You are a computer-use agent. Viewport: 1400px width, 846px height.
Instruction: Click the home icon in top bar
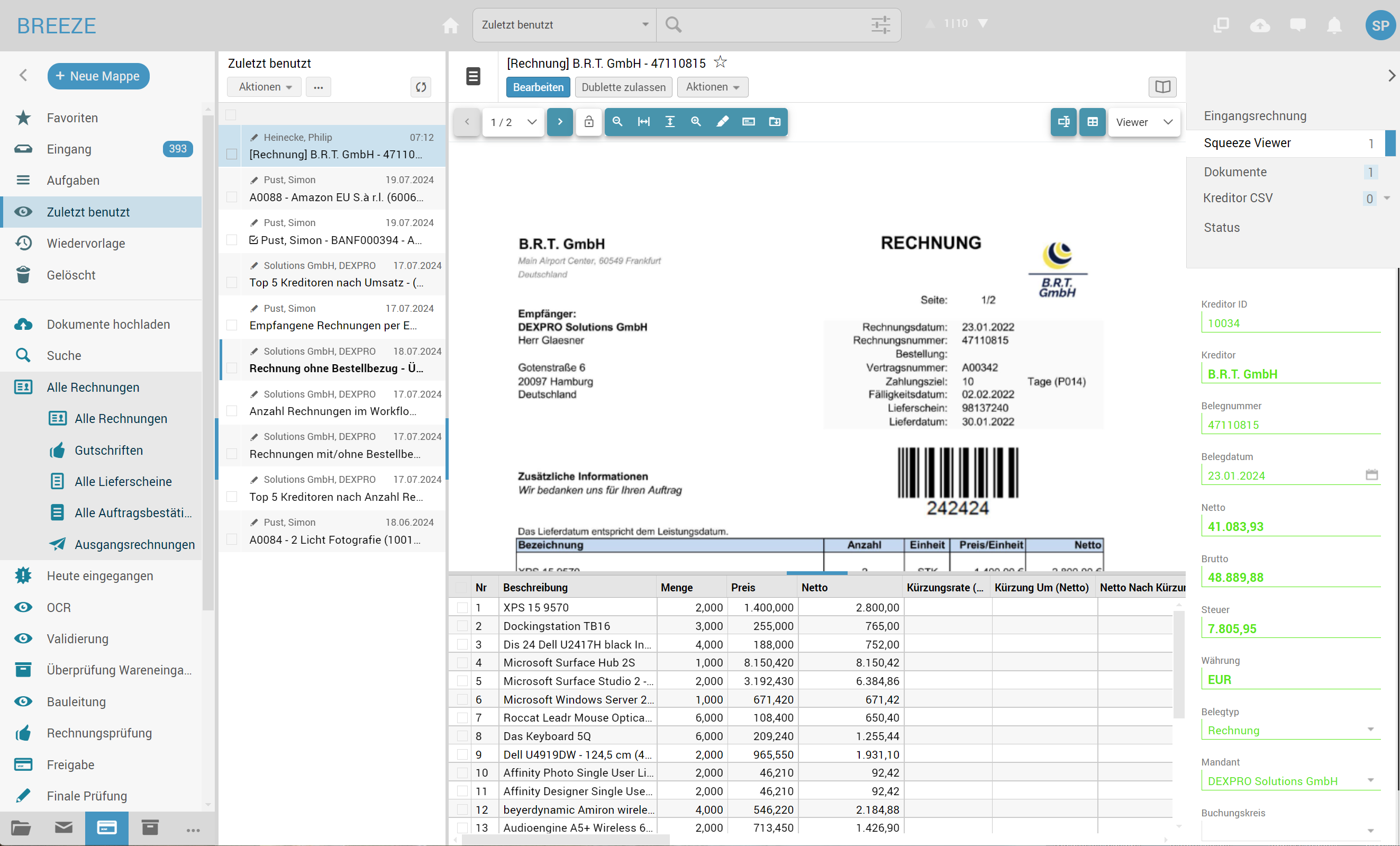coord(450,25)
